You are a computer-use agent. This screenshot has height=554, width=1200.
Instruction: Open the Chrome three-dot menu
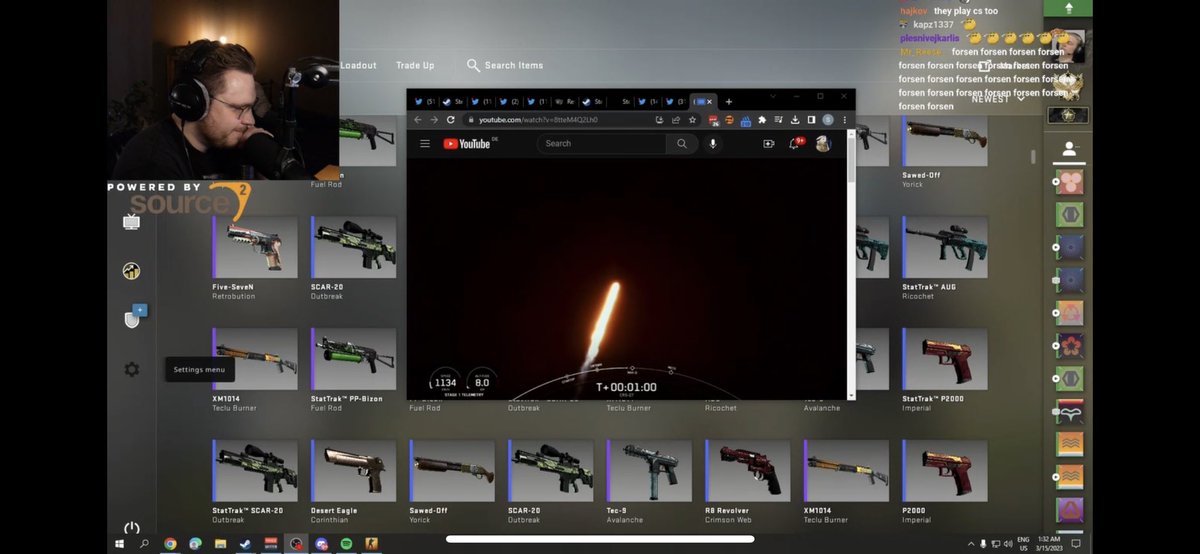coord(845,120)
